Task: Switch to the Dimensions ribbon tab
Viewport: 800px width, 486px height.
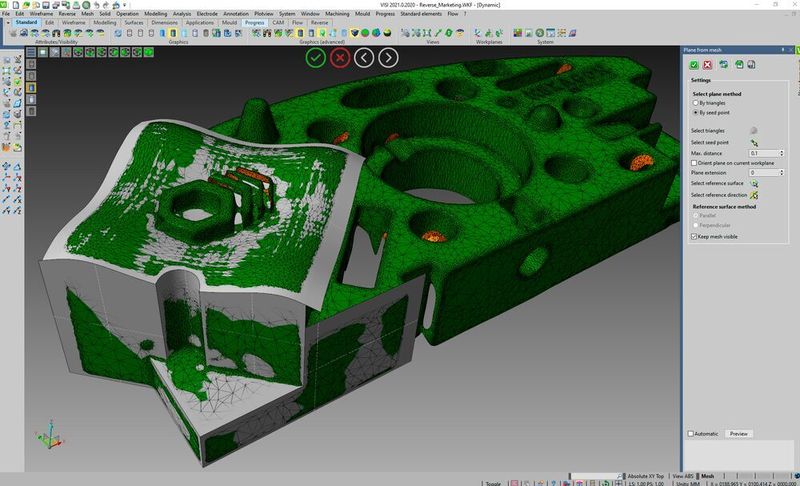Action: pyautogui.click(x=164, y=22)
